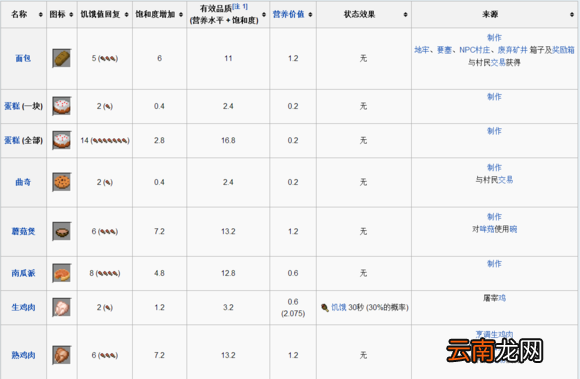Viewport: 580px width, 379px height.
Task: Open the NPC村庄 source link
Action: pos(474,50)
